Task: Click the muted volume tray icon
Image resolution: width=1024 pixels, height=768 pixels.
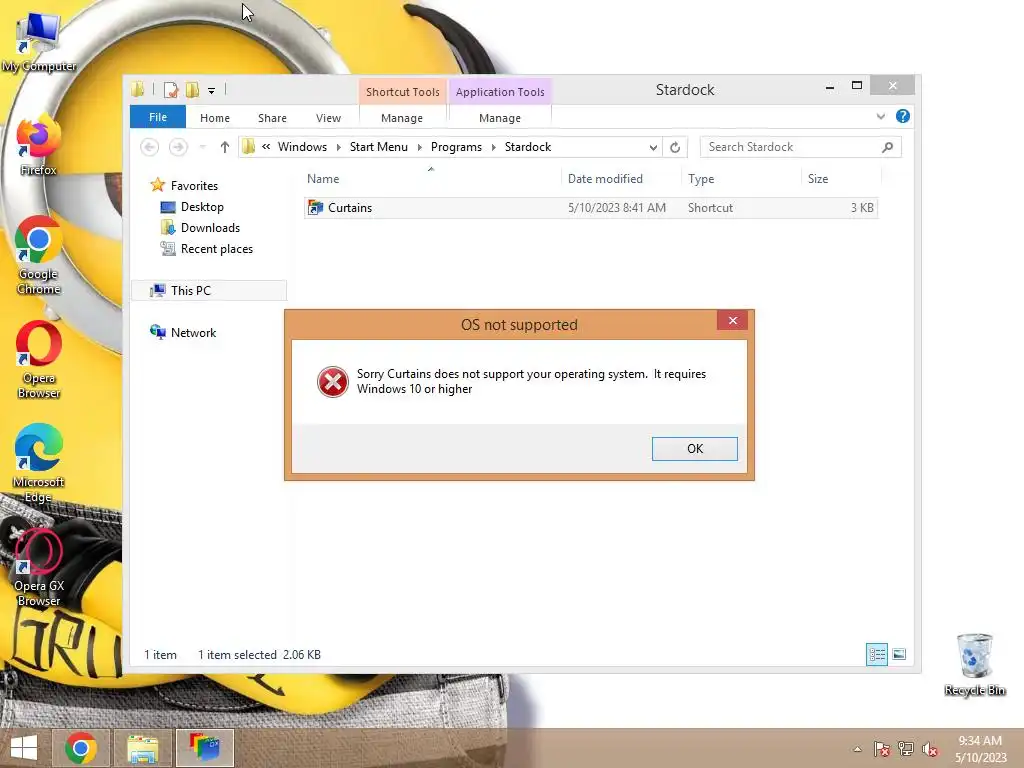Action: coord(930,749)
